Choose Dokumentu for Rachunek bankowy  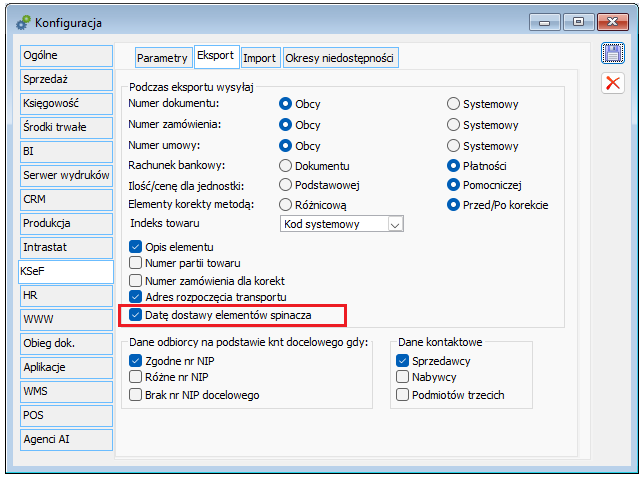(x=285, y=166)
